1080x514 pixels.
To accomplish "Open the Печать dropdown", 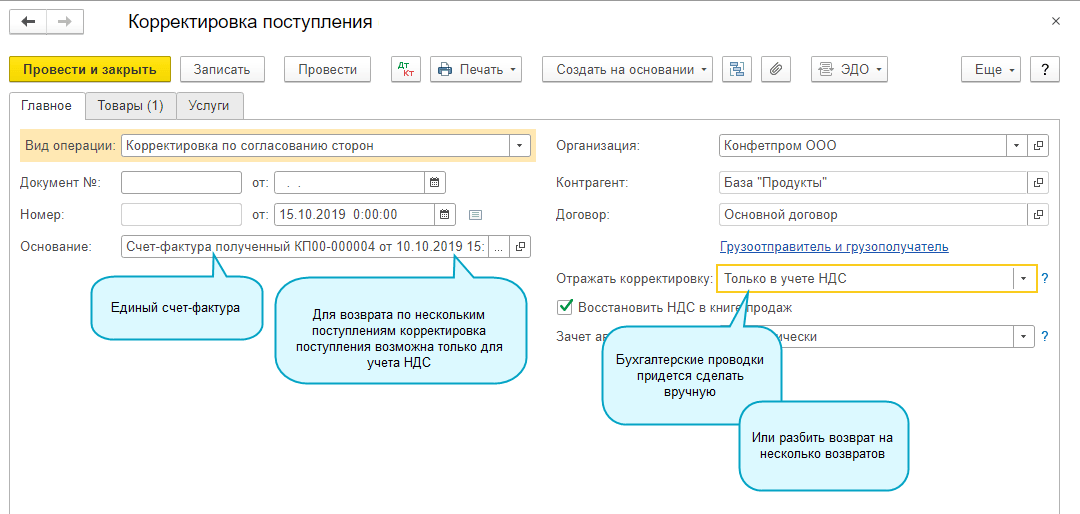I will coord(476,69).
